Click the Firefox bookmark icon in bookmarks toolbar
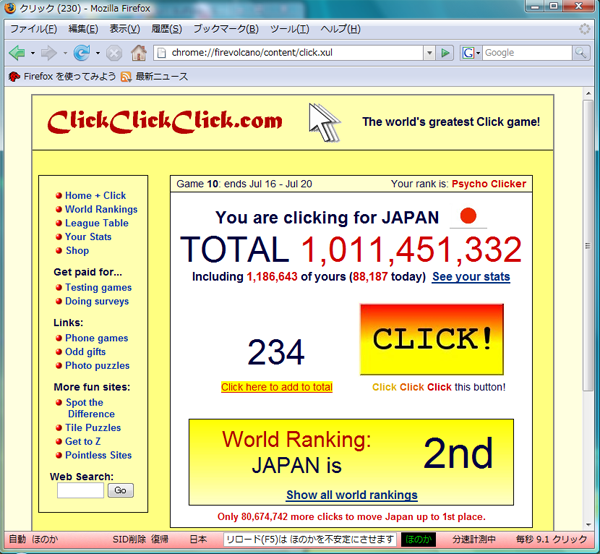The height and width of the screenshot is (554, 600). tap(15, 77)
